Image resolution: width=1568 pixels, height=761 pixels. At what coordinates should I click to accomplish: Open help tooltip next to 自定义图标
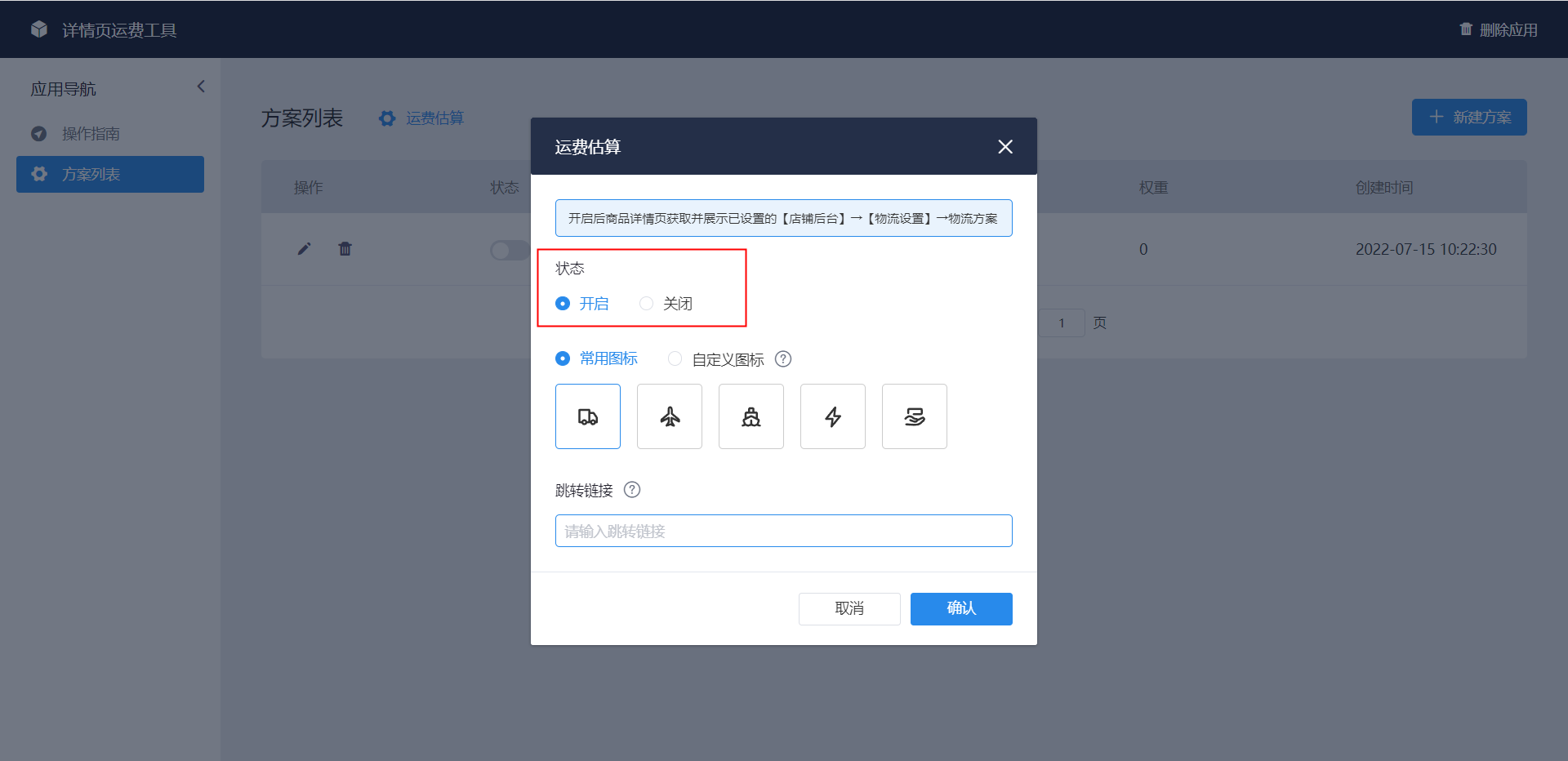point(783,359)
